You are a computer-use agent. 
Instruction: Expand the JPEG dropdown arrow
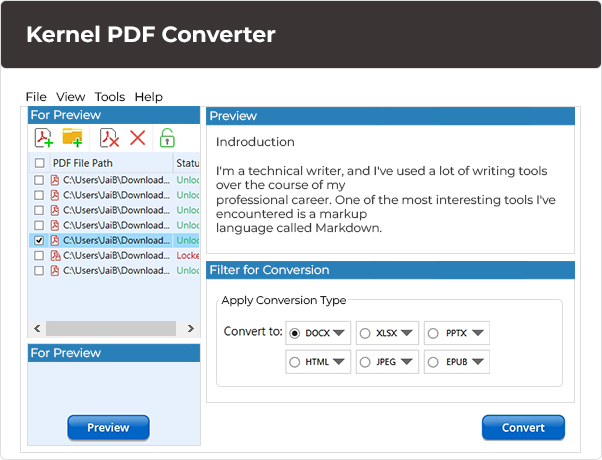pyautogui.click(x=407, y=361)
